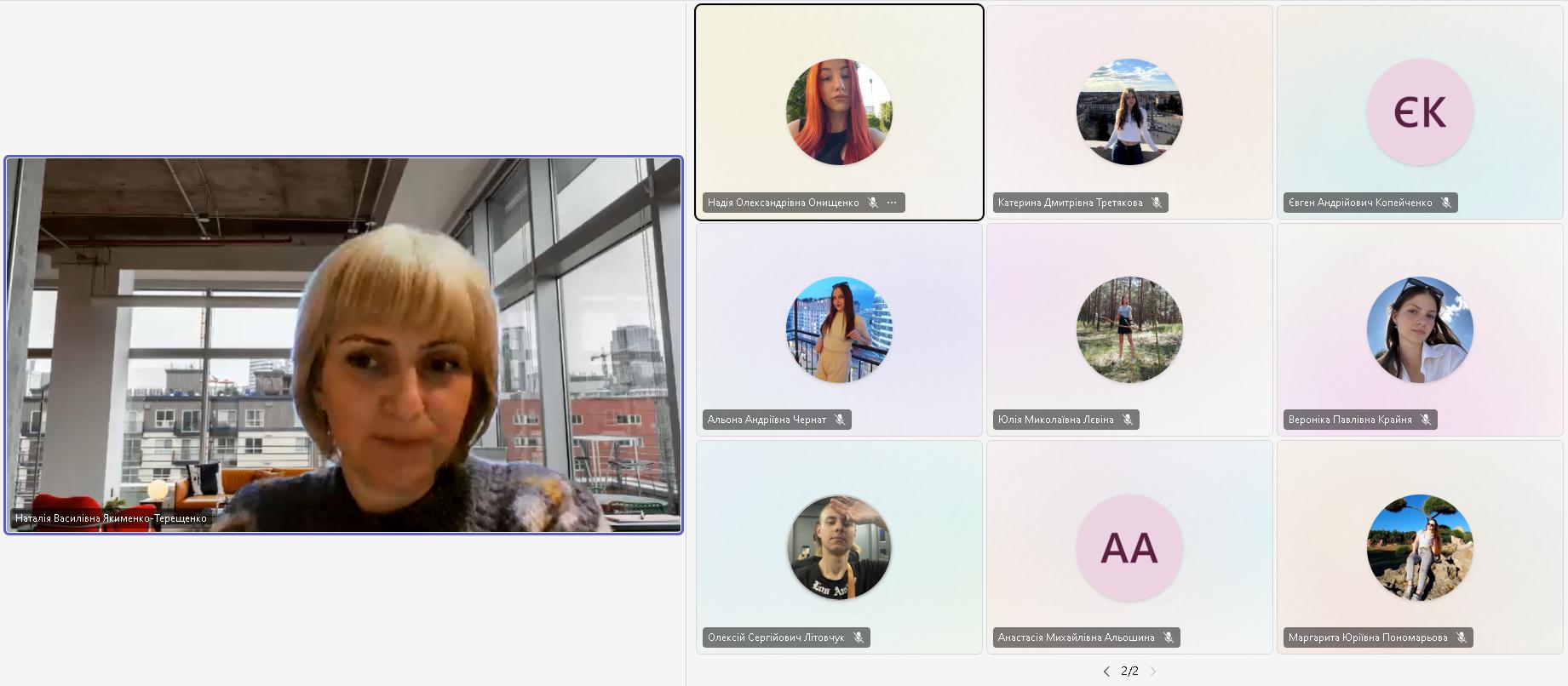Screen dimensions: 1568x686
Task: Click muted mic icon beside Катерина Дмитрівна Третякова
Action: (1157, 203)
